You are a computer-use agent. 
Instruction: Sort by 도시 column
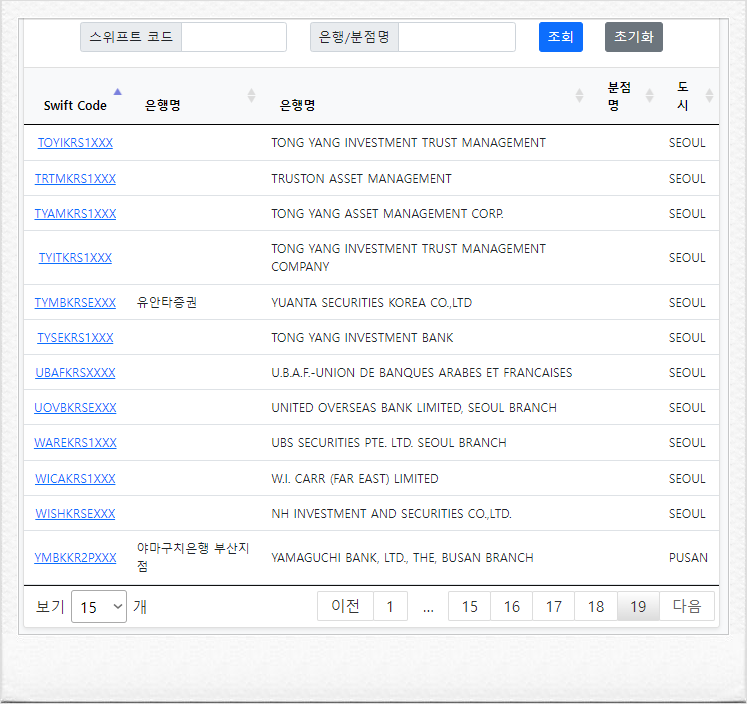709,95
